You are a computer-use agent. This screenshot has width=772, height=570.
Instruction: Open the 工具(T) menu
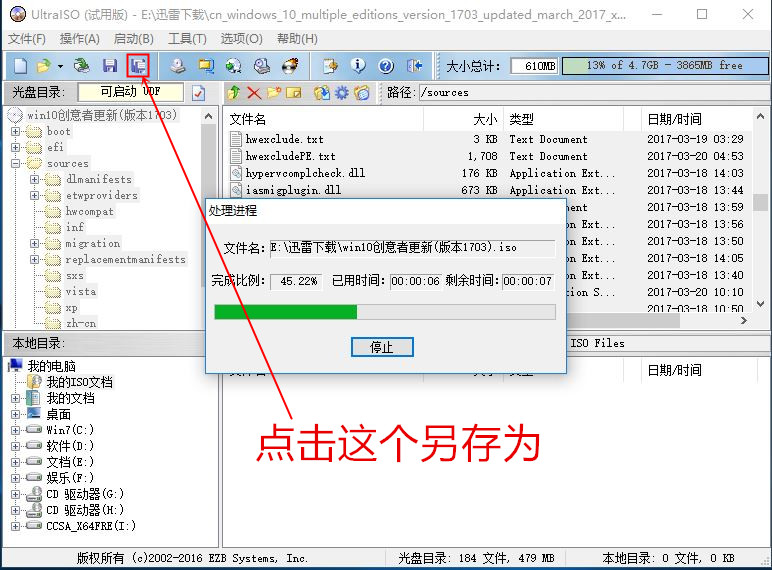pos(187,38)
